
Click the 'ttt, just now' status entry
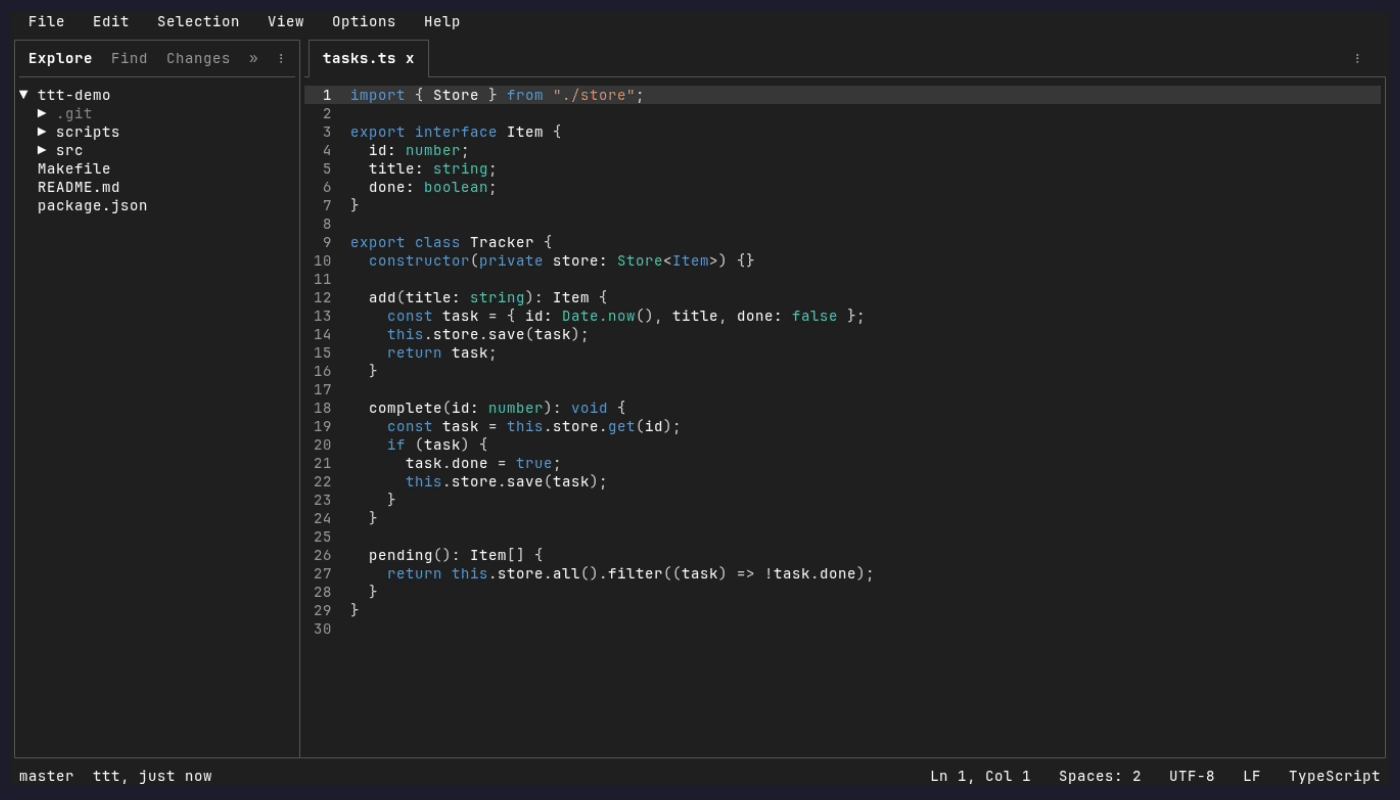point(152,776)
